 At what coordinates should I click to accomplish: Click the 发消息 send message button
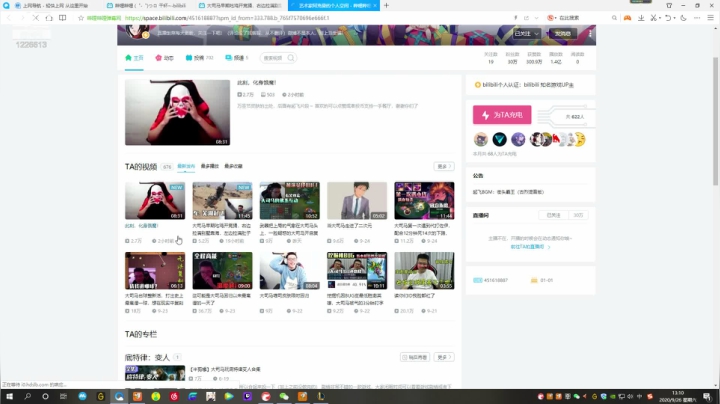(x=562, y=34)
